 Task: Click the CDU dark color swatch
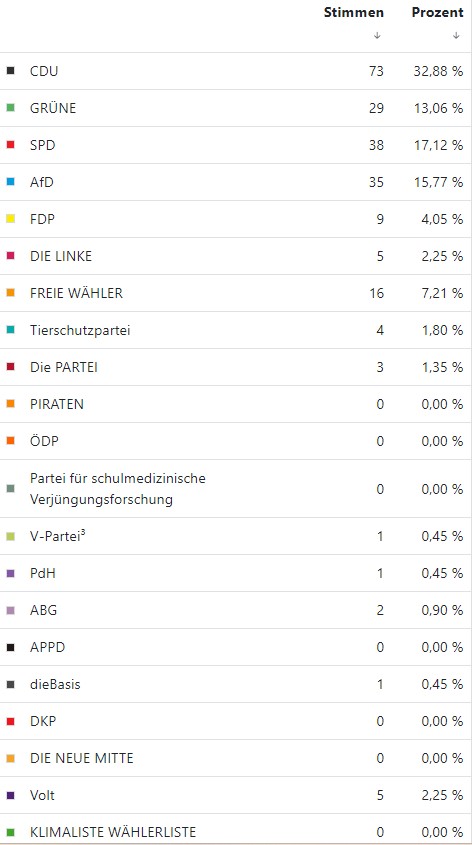click(x=10, y=71)
